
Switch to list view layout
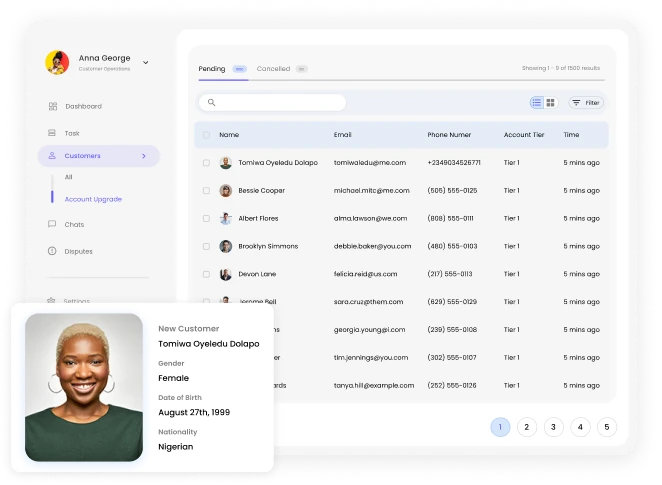tap(537, 103)
